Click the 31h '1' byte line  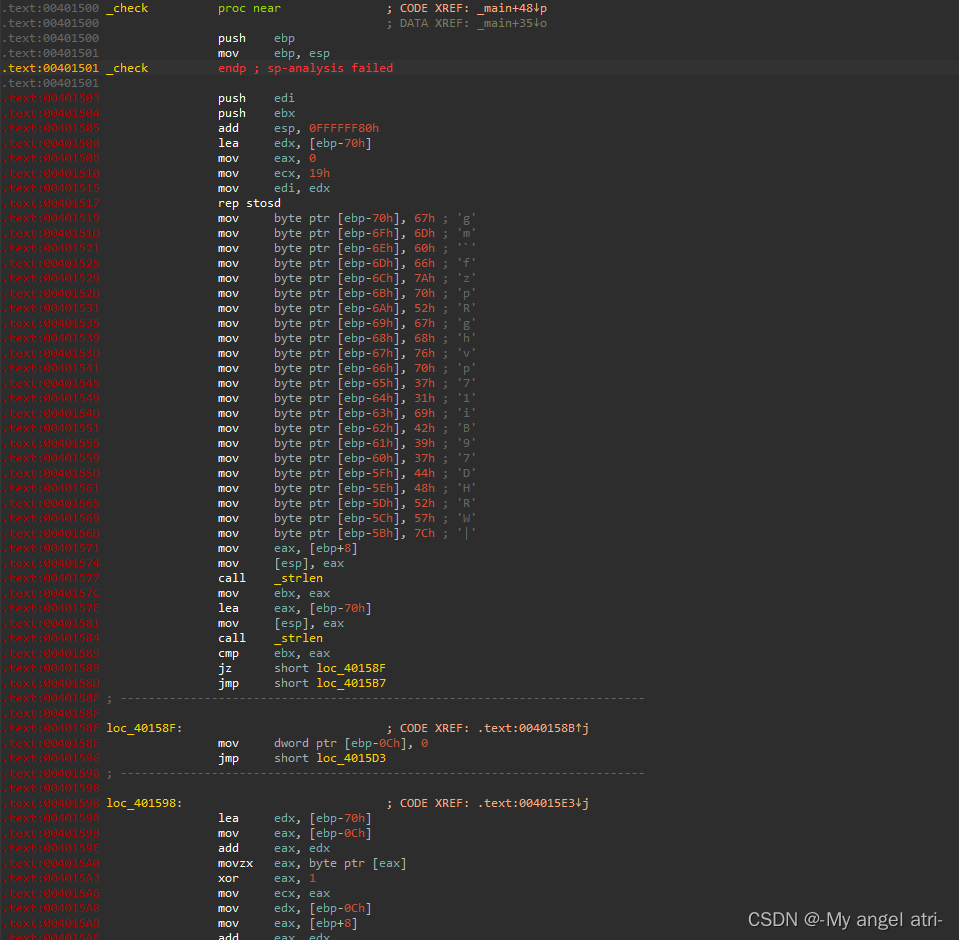(347, 398)
